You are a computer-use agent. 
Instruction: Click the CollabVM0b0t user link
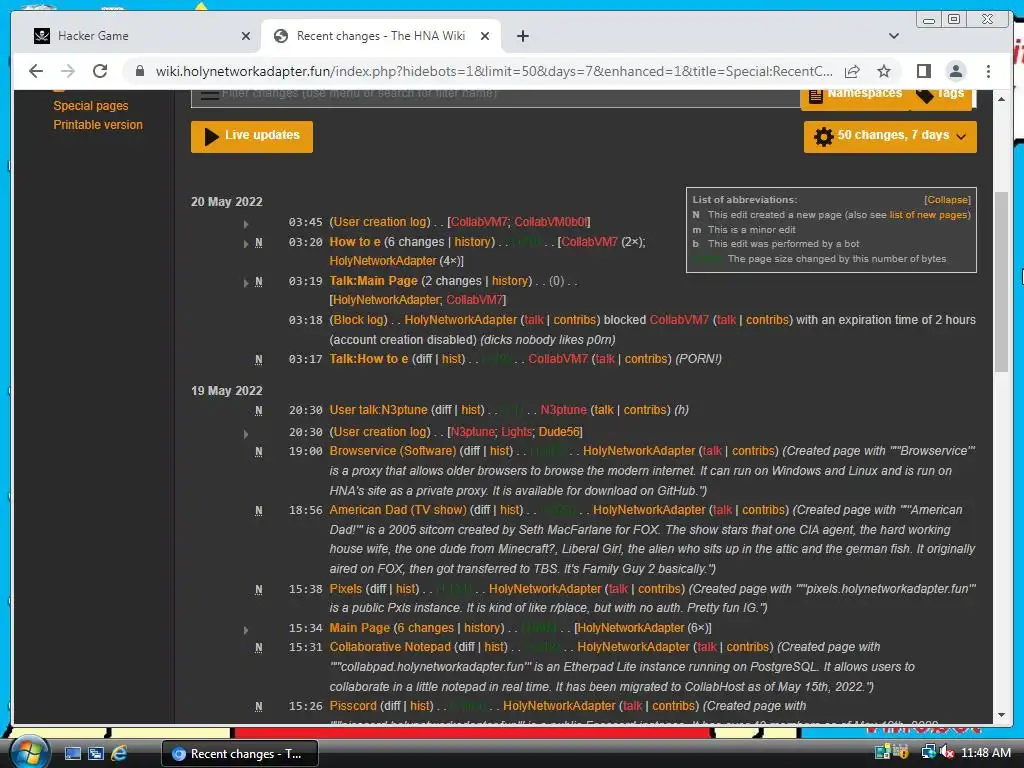coord(551,222)
